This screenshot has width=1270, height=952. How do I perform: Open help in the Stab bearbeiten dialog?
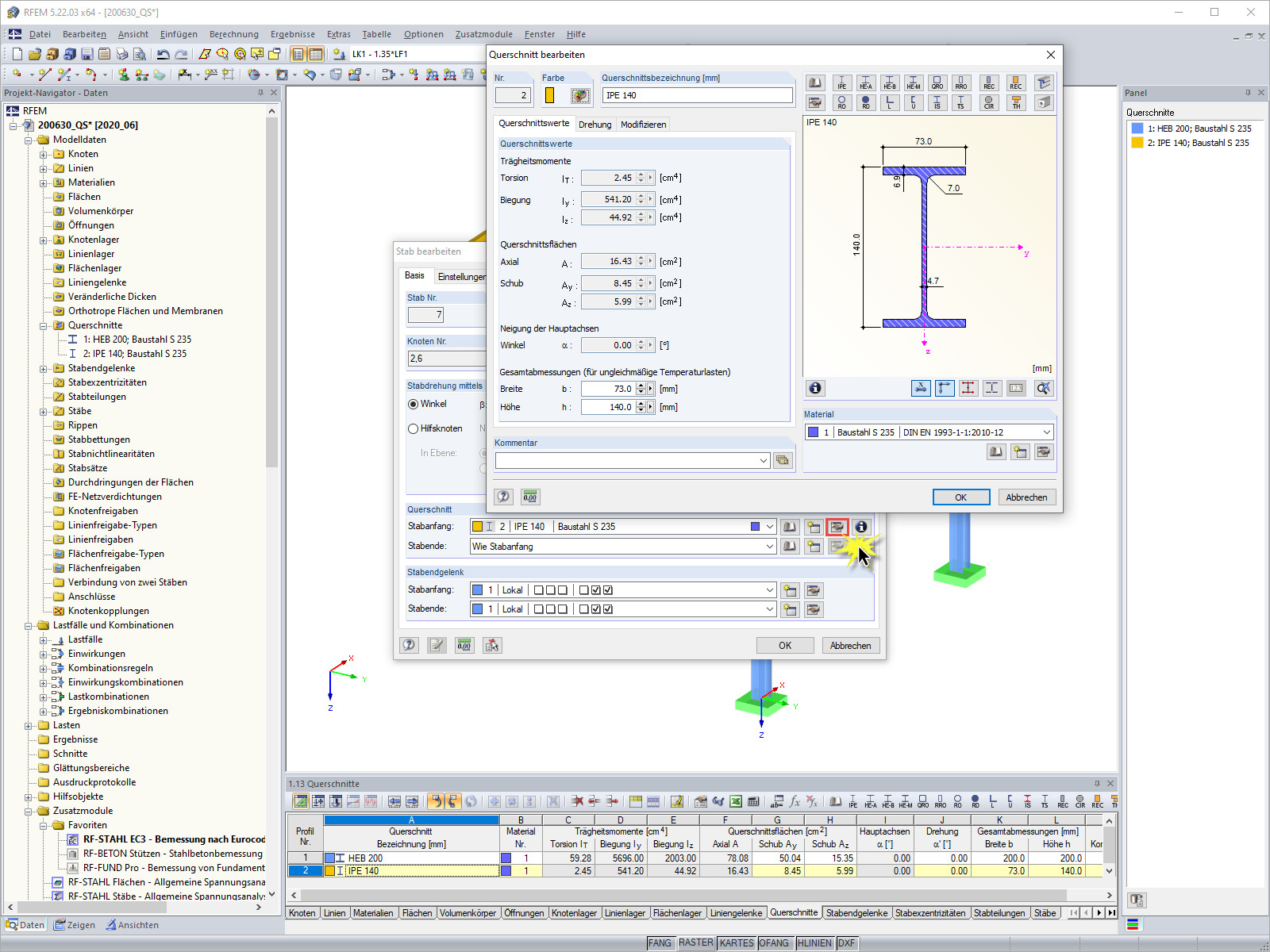pyautogui.click(x=410, y=645)
